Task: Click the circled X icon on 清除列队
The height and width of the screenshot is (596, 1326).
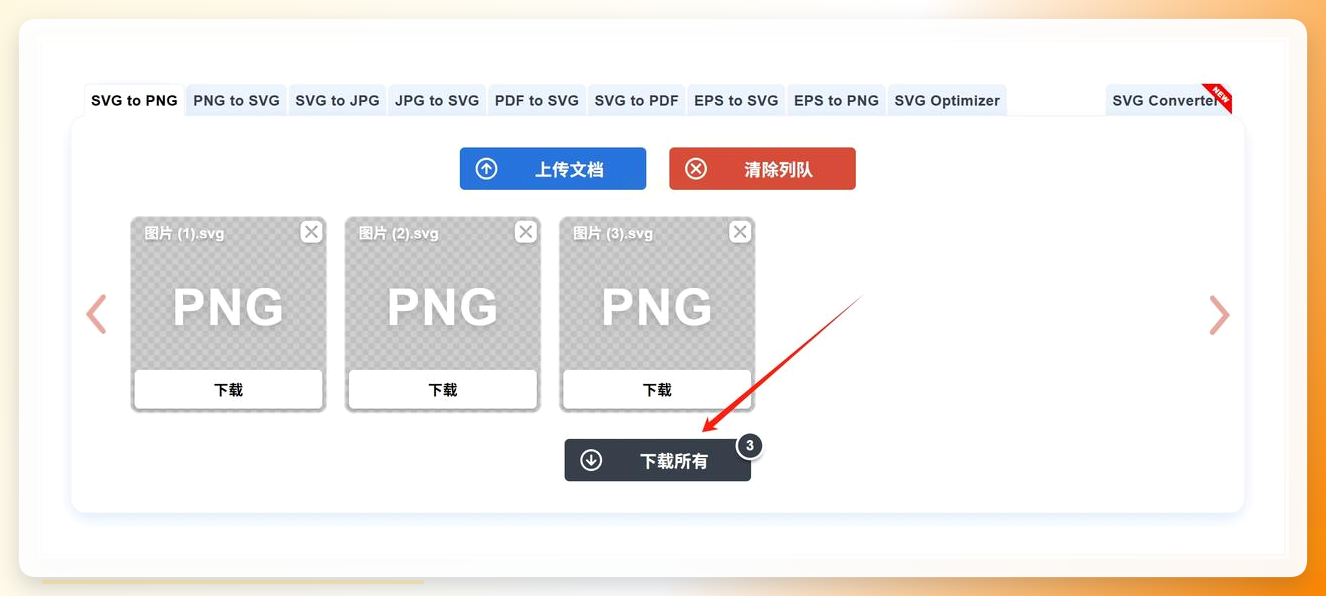Action: coord(696,169)
